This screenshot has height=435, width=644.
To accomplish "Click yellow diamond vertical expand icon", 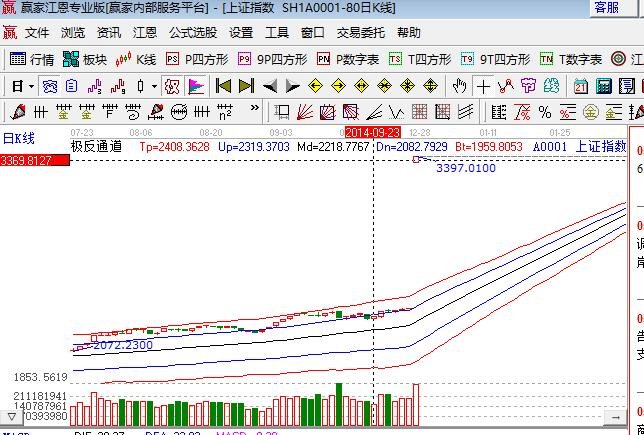I will coord(430,86).
